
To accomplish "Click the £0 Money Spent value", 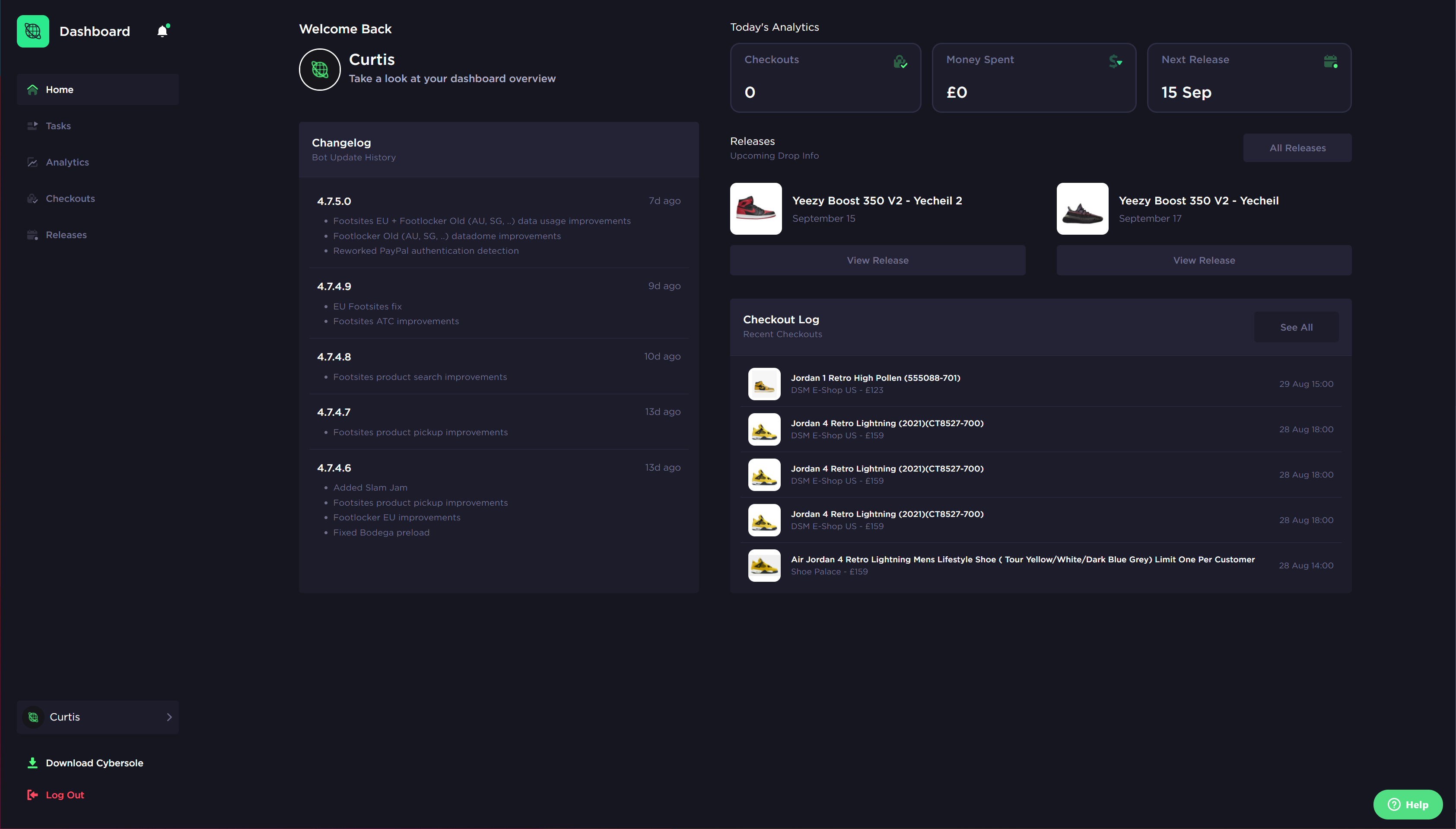I will click(957, 92).
